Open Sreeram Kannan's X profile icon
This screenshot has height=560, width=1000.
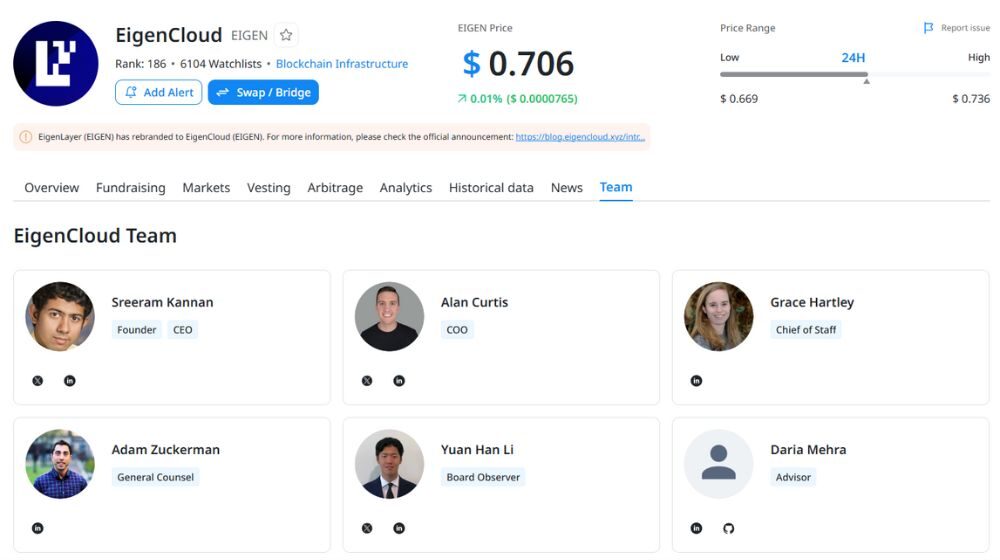pyautogui.click(x=38, y=381)
